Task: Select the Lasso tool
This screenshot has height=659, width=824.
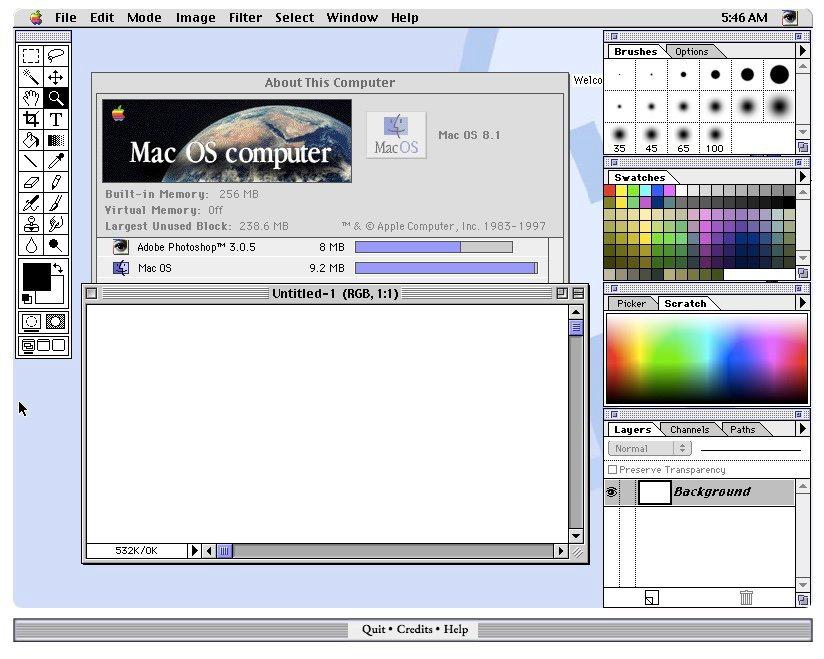Action: pyautogui.click(x=56, y=56)
